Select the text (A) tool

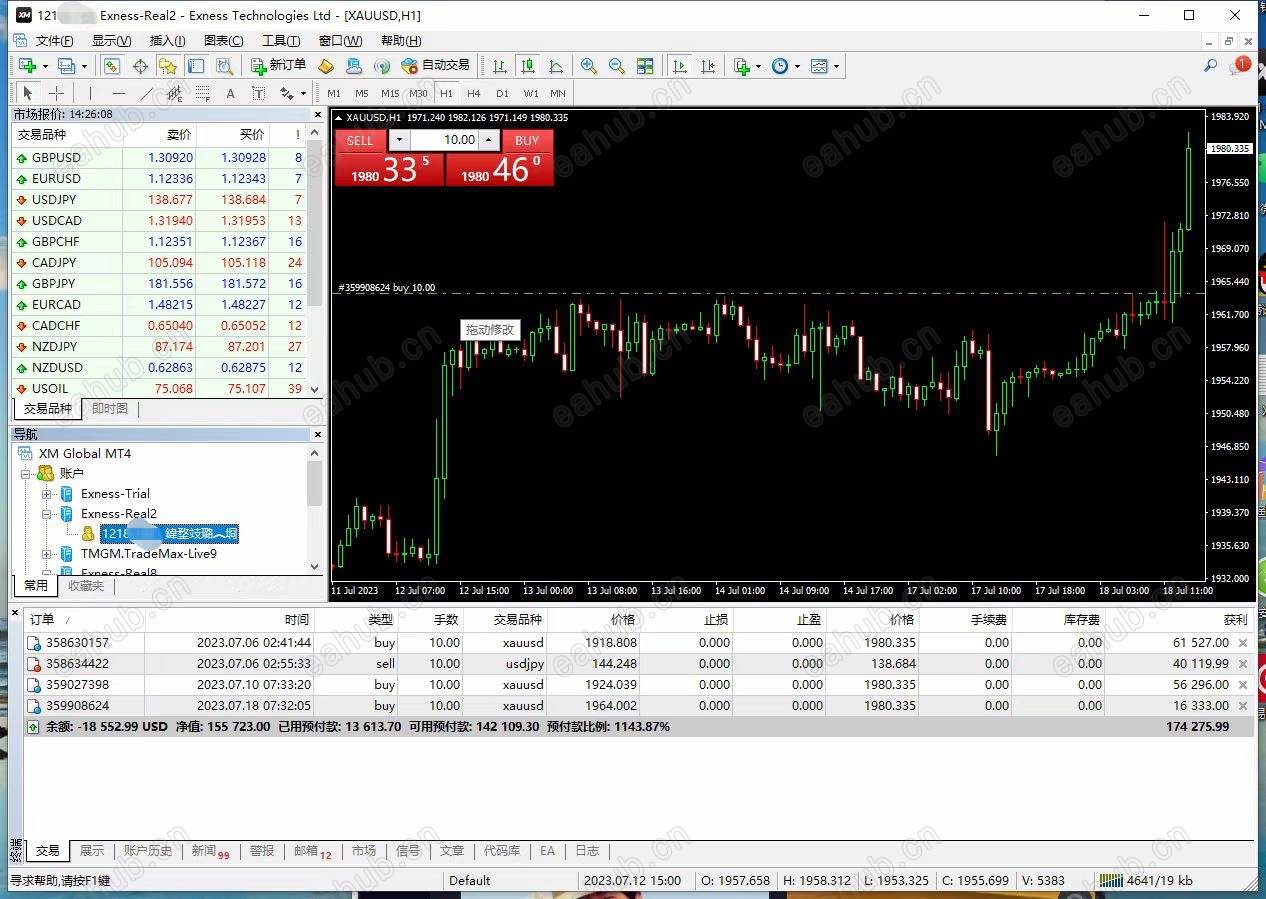point(230,93)
